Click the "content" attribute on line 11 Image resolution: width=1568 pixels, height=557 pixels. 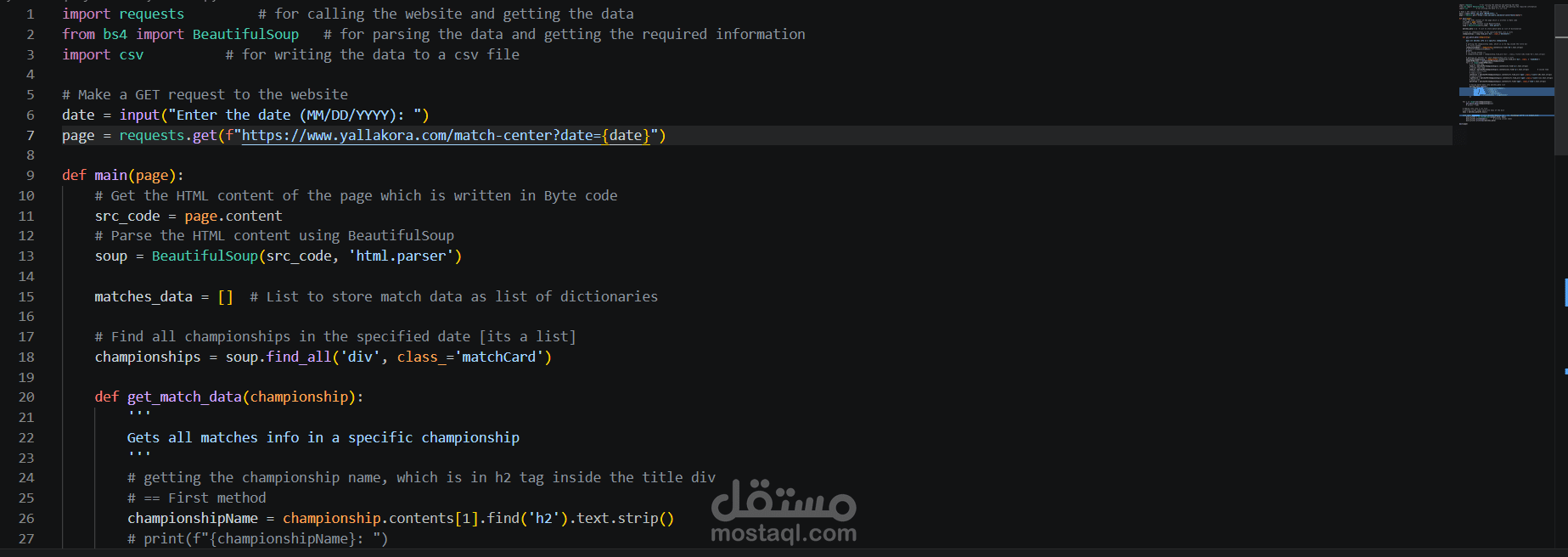(x=254, y=217)
